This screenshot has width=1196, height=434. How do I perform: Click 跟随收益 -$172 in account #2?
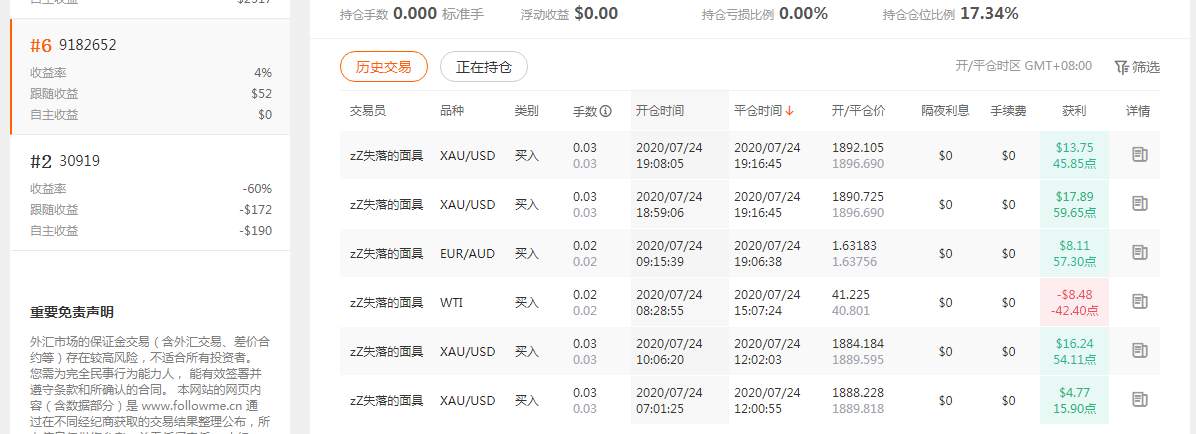click(x=151, y=210)
